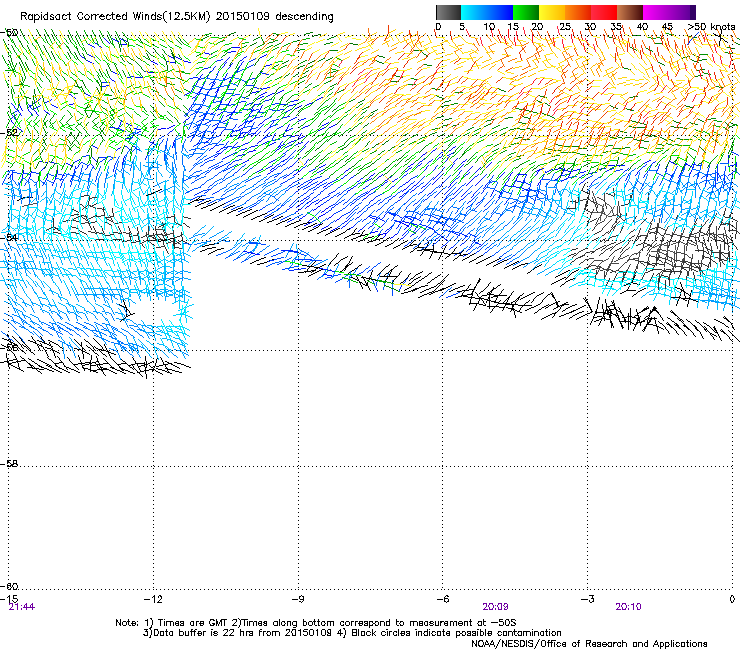Click the '-15' longitude axis label

pyautogui.click(x=9, y=599)
